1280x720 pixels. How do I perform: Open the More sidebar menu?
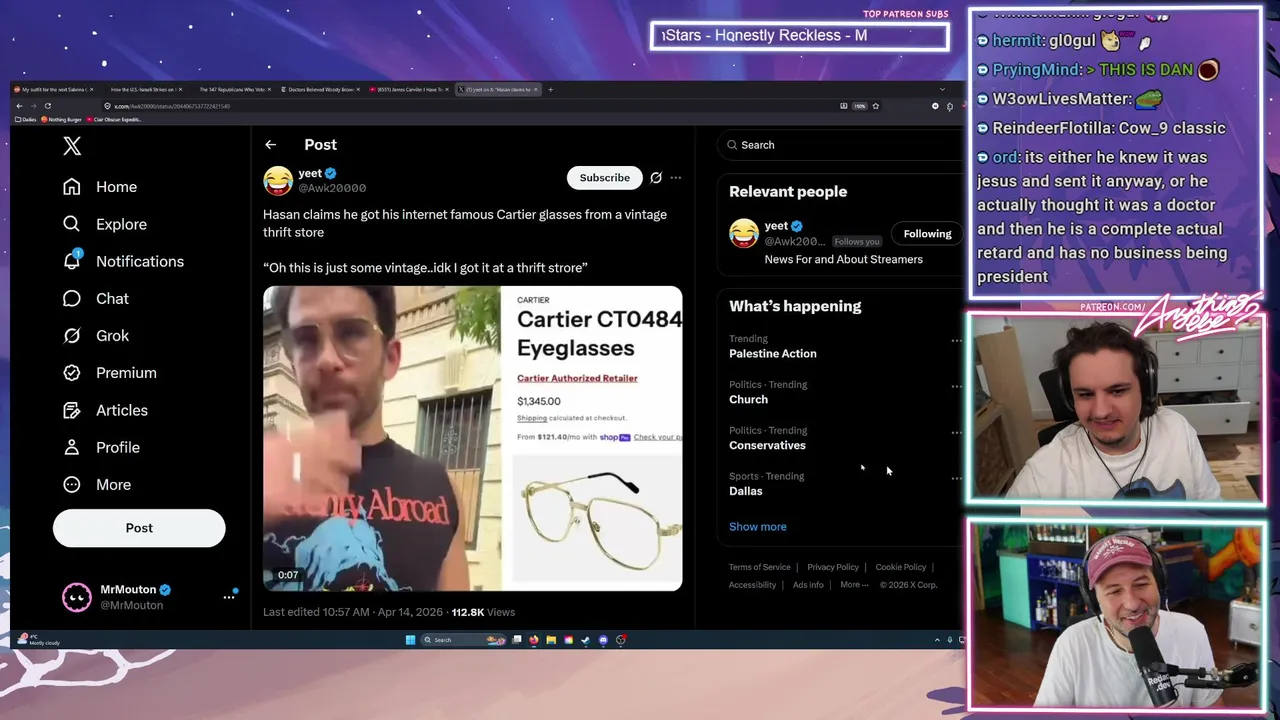[x=97, y=484]
